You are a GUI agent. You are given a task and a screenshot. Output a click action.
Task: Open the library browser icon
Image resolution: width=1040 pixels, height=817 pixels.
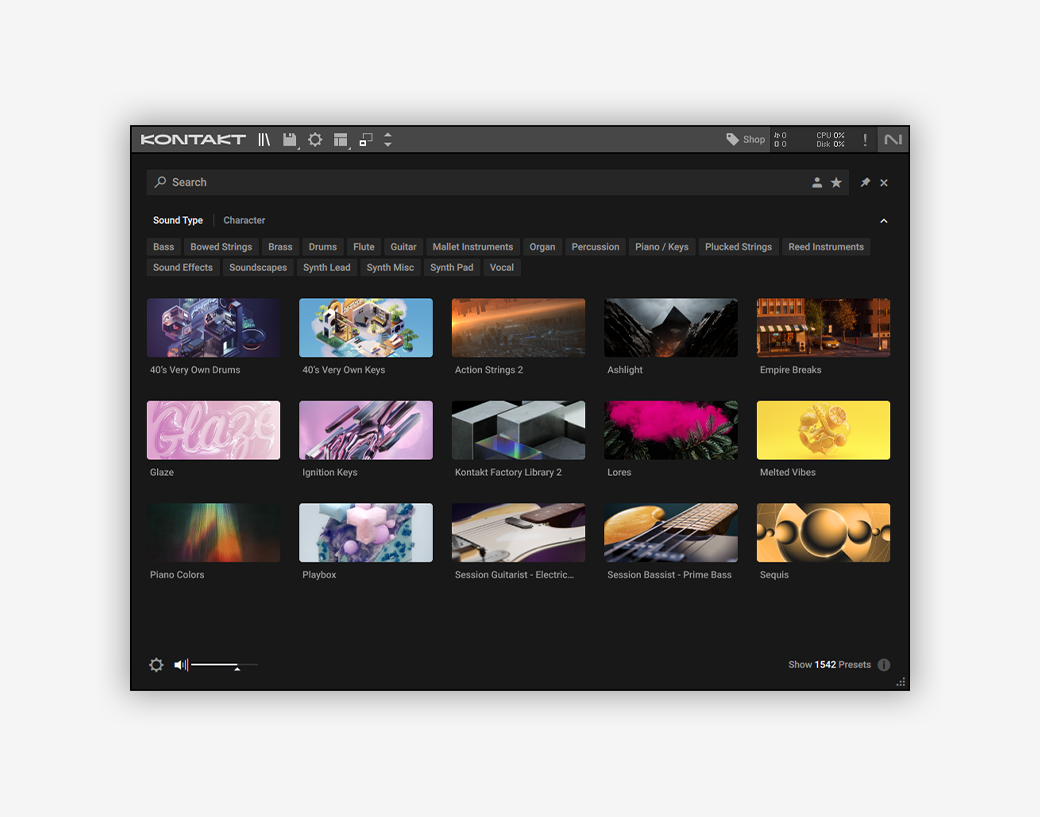click(264, 139)
